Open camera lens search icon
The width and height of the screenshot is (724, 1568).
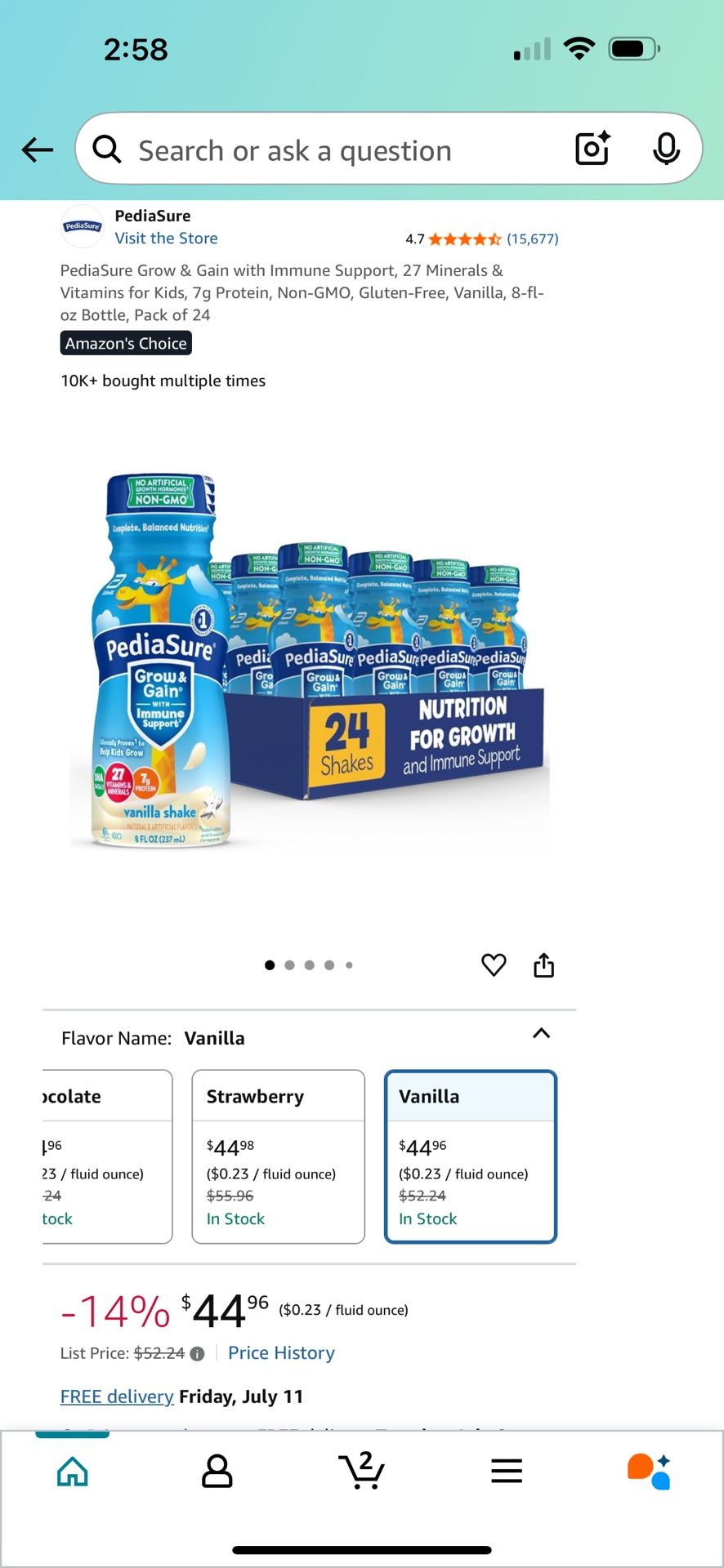pos(593,149)
